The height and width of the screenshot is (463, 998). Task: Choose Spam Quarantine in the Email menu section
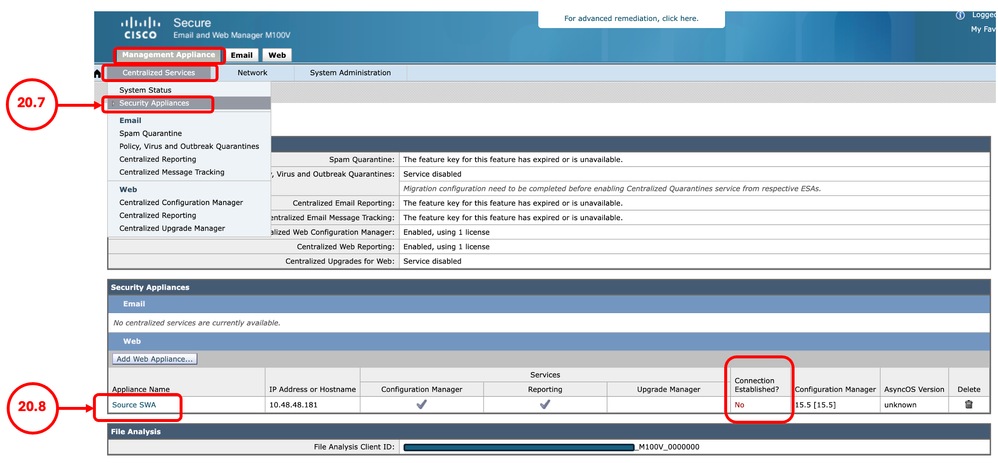(150, 134)
